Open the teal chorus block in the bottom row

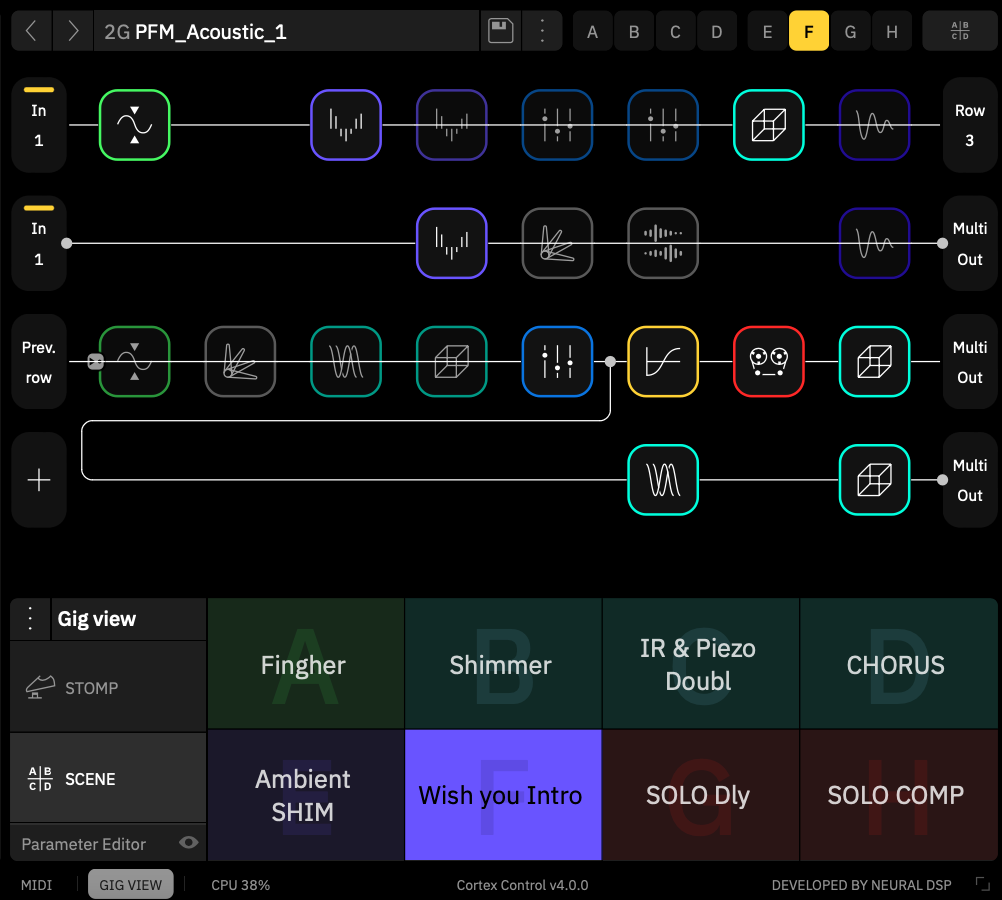point(662,480)
